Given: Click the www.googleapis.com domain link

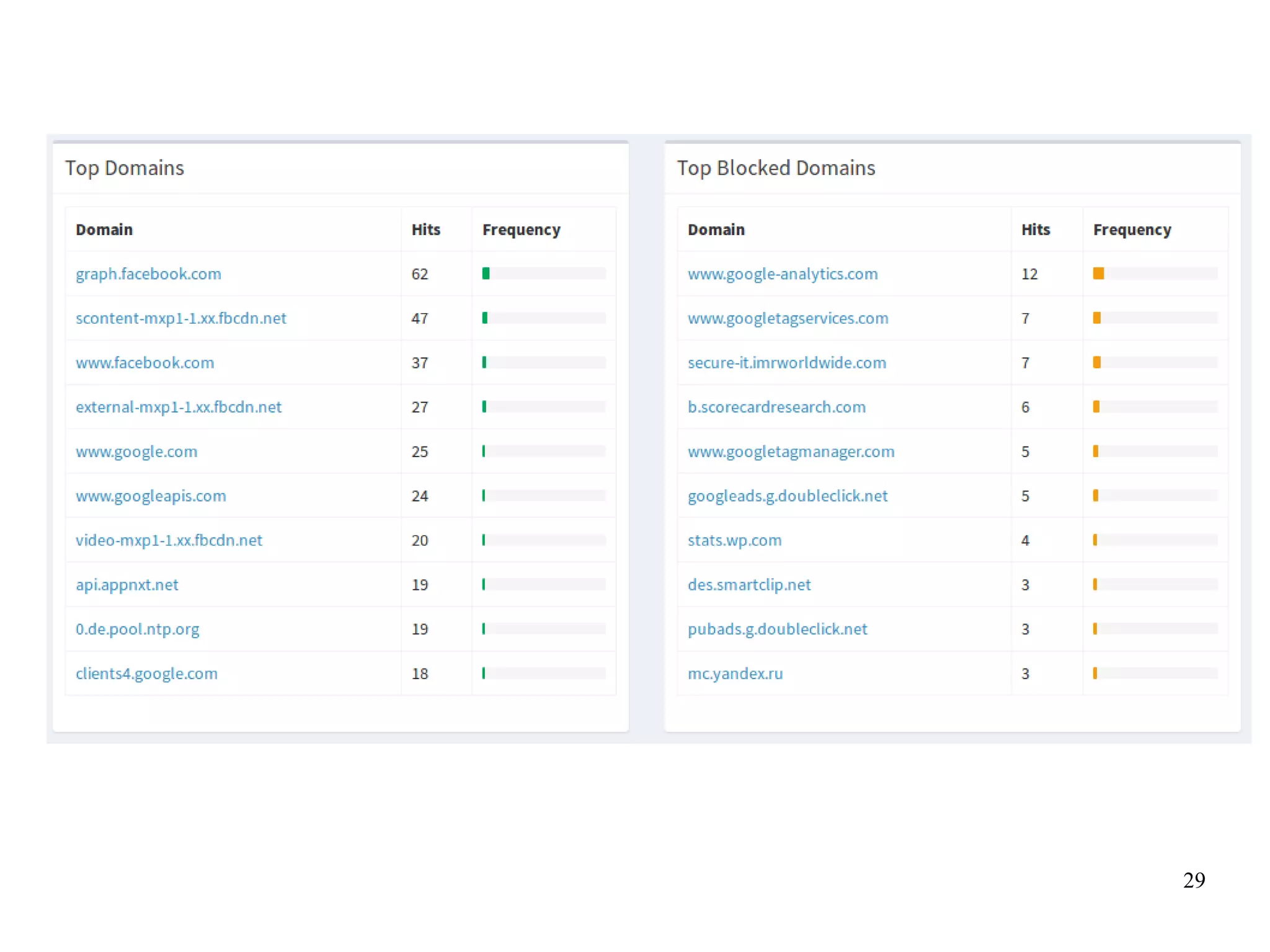Looking at the screenshot, I should 151,496.
